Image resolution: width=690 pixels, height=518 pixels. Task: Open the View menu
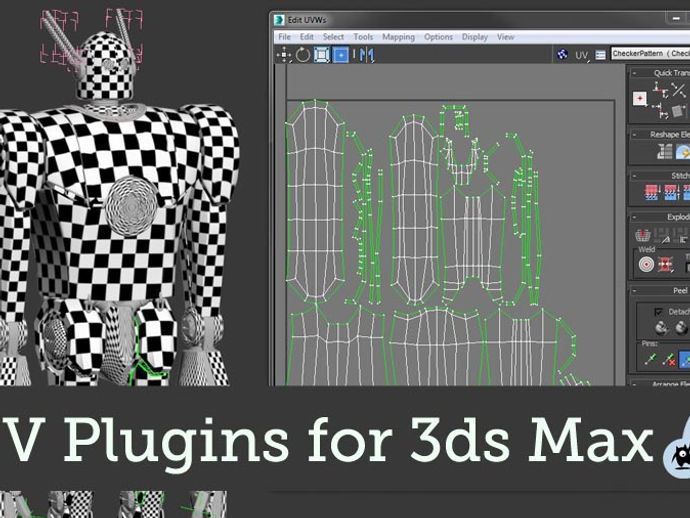coord(506,37)
